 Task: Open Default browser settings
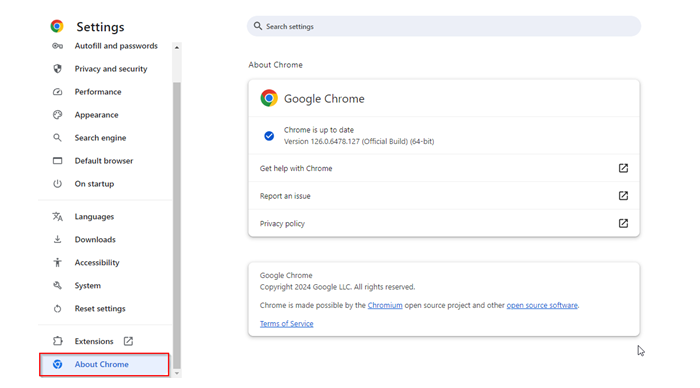(105, 161)
